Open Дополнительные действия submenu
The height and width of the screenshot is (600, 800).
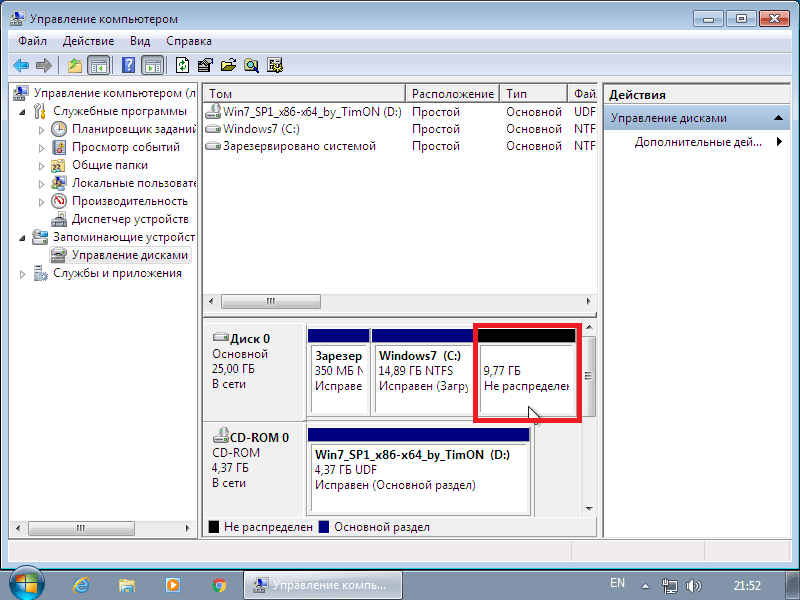pyautogui.click(x=708, y=142)
